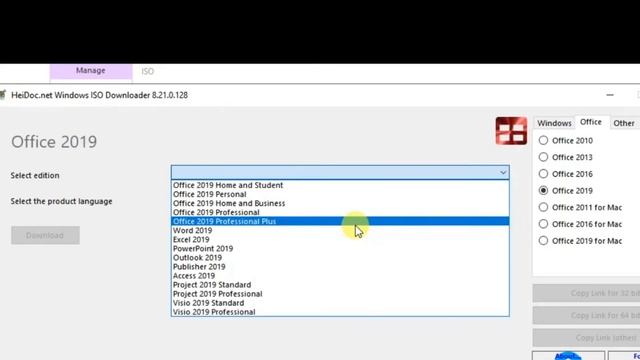
Task: Pick Office 2019 Home and Business
Action: coord(340,203)
